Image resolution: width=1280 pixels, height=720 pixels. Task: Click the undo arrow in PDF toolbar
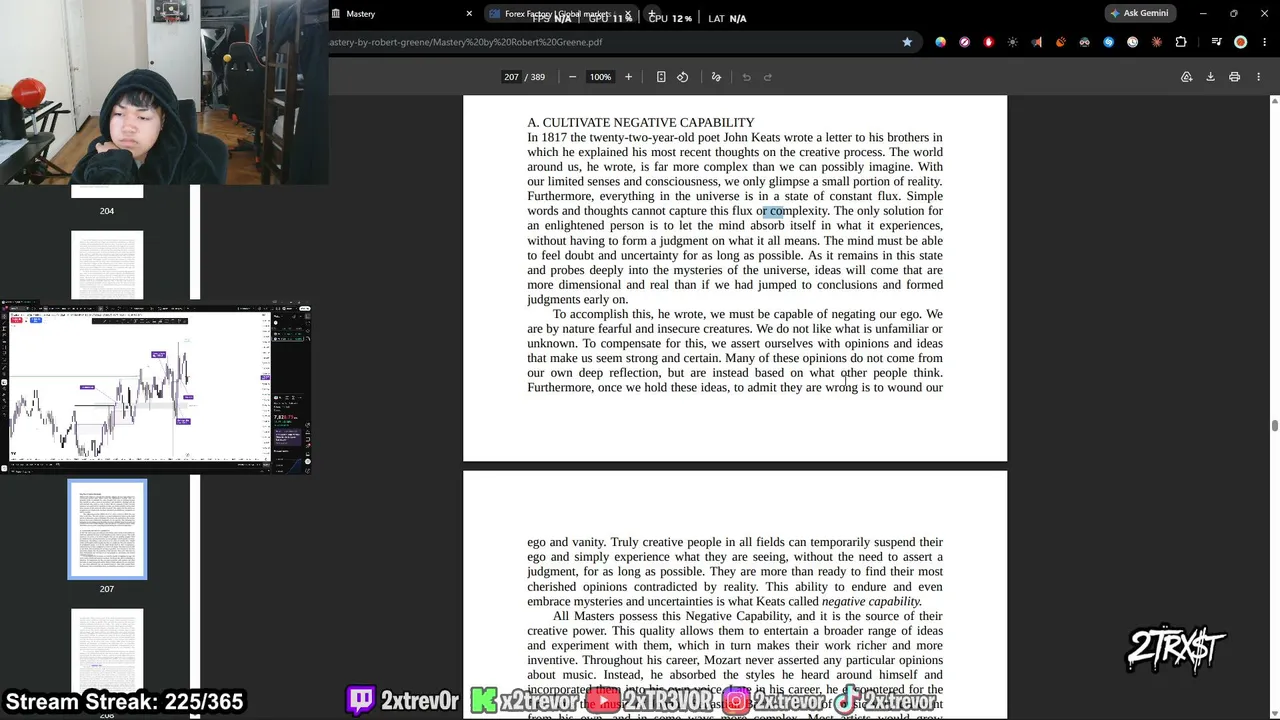pyautogui.click(x=746, y=77)
